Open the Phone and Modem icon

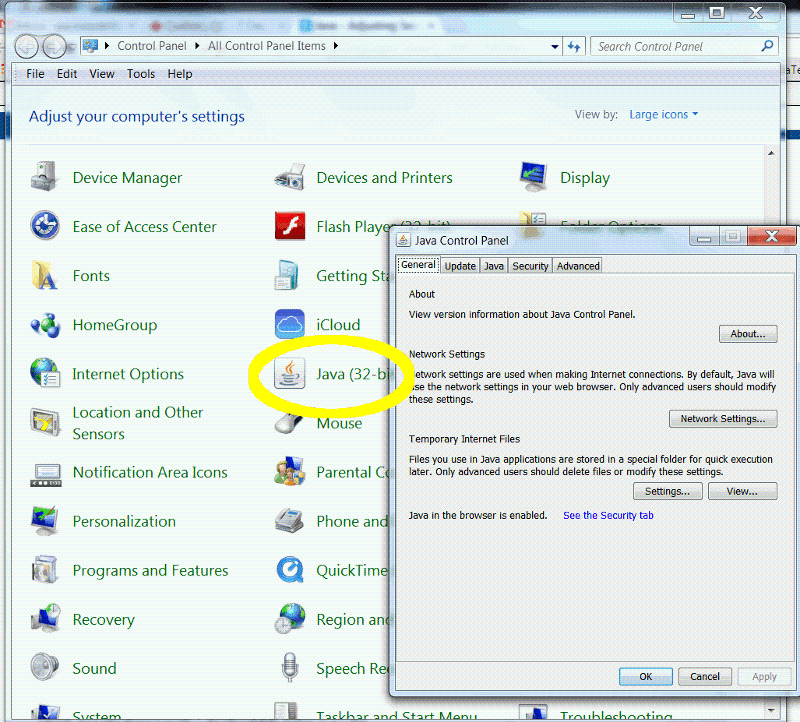pos(290,520)
